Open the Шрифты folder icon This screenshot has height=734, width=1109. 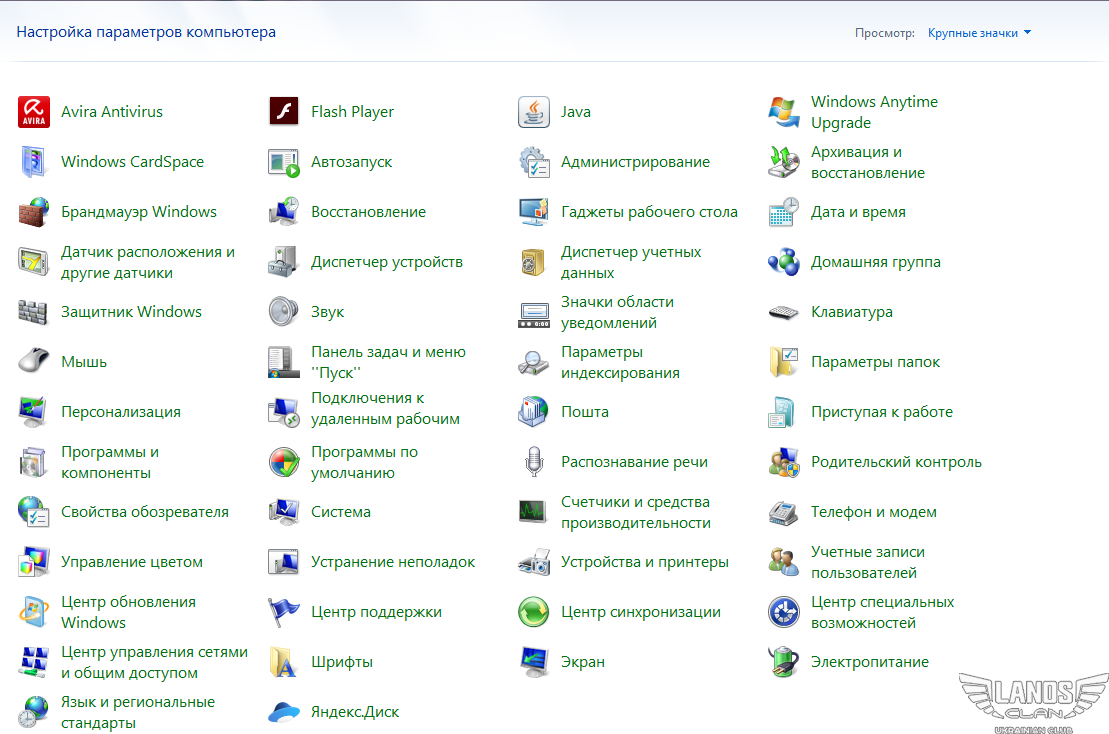(284, 662)
